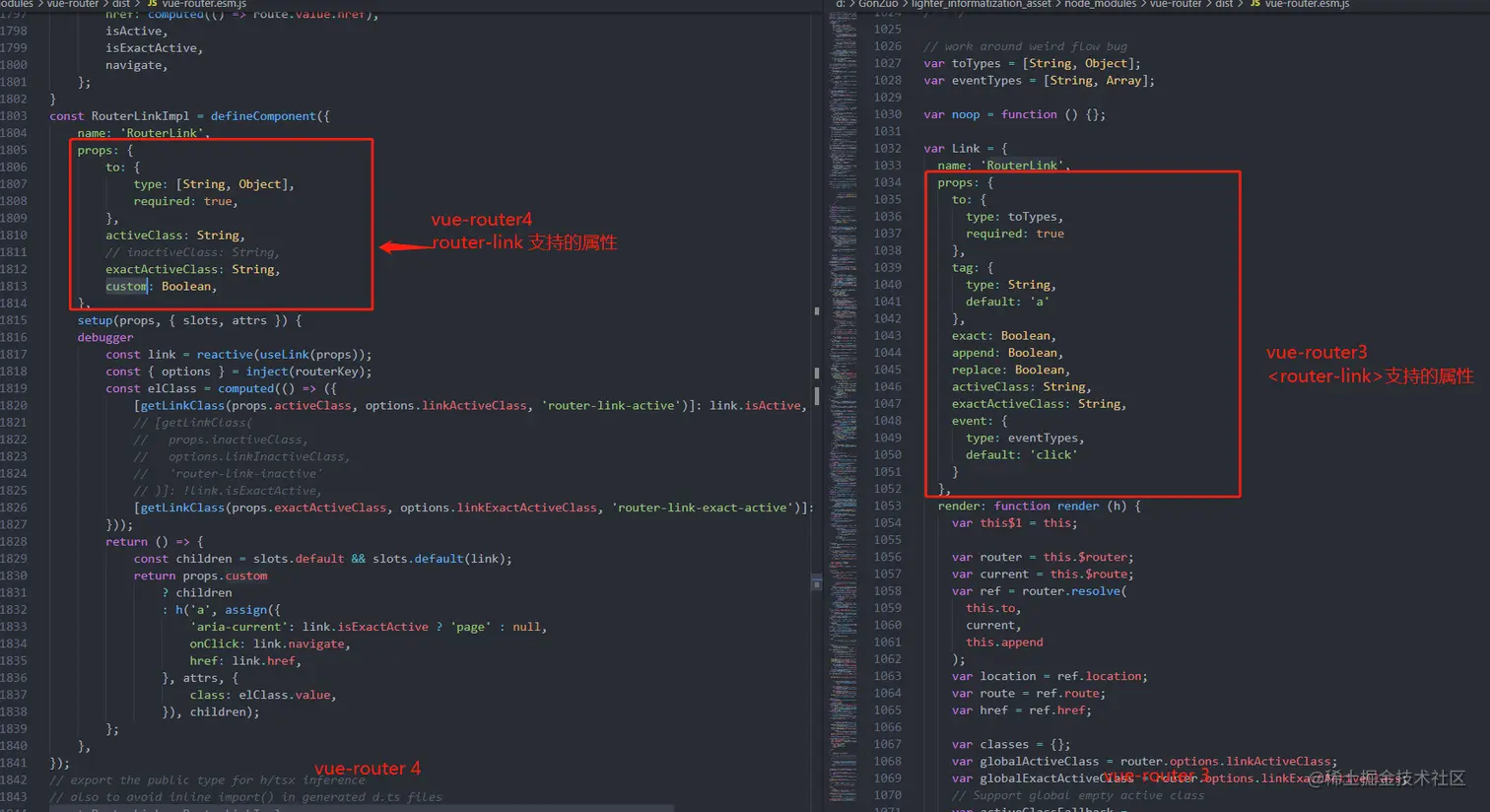Click var href = ref.href line
This screenshot has height=812, width=1490.
pyautogui.click(x=1021, y=710)
